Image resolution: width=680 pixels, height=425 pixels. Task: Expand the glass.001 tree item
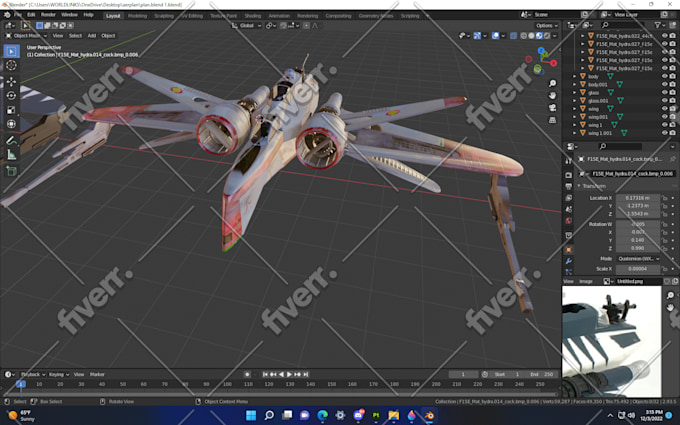(x=575, y=101)
